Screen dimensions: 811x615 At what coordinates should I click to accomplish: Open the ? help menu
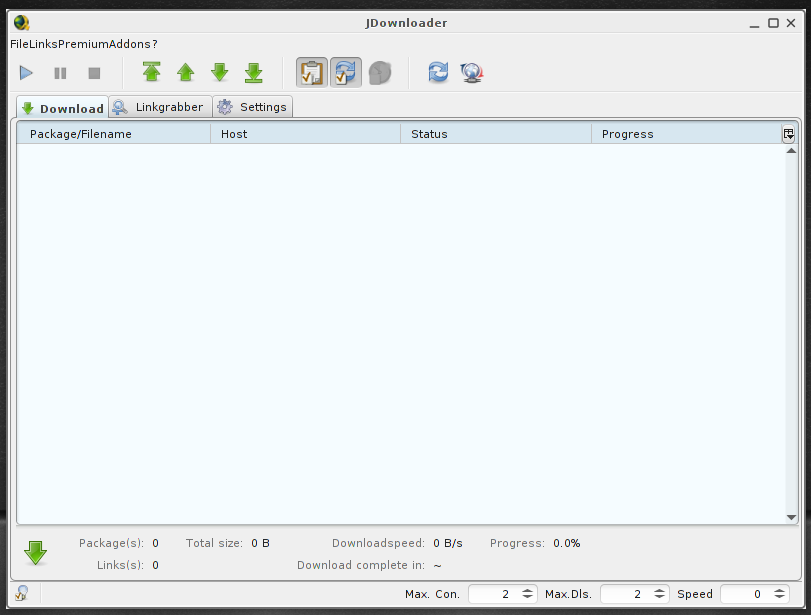155,44
